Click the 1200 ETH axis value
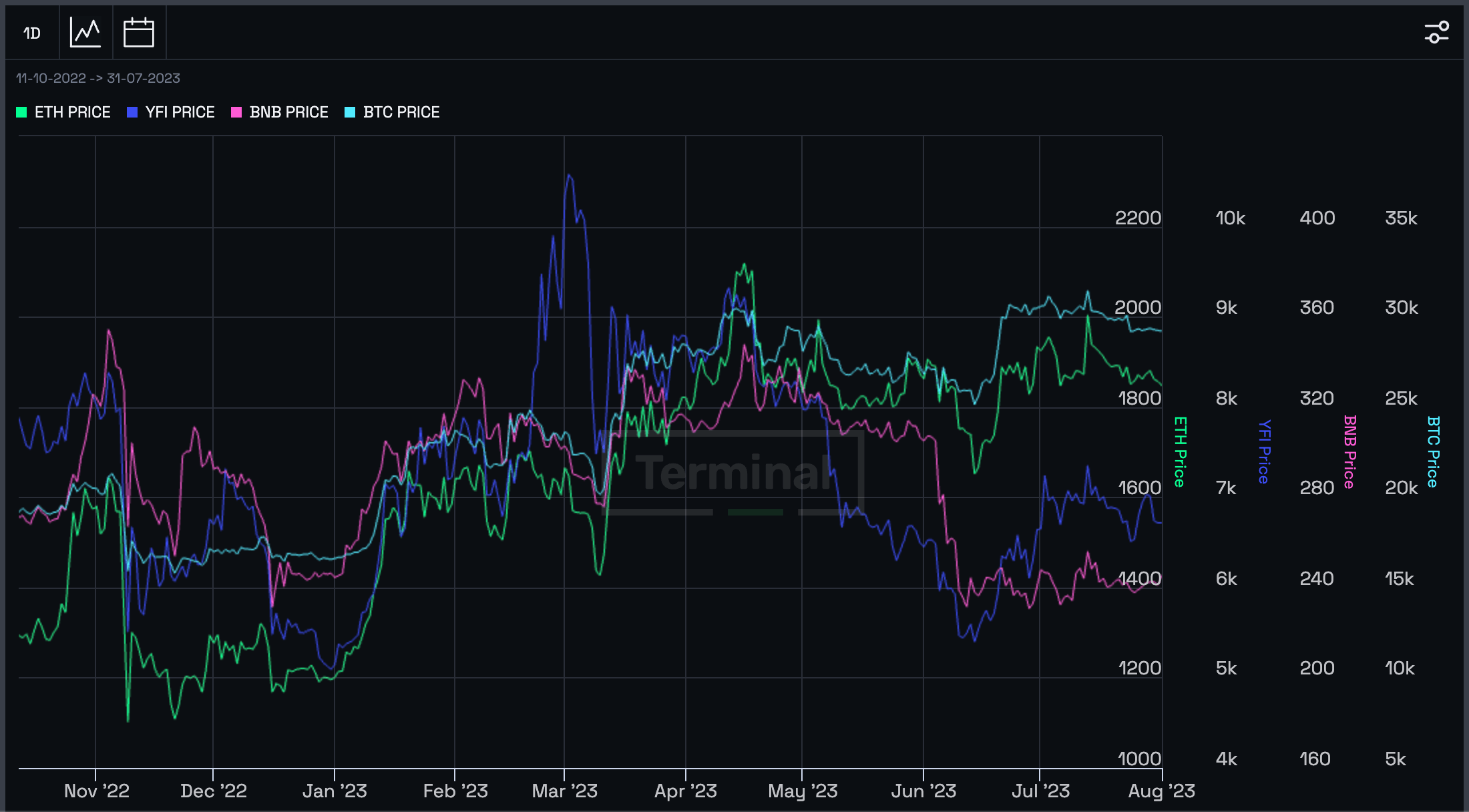This screenshot has width=1469, height=812. [x=1140, y=668]
